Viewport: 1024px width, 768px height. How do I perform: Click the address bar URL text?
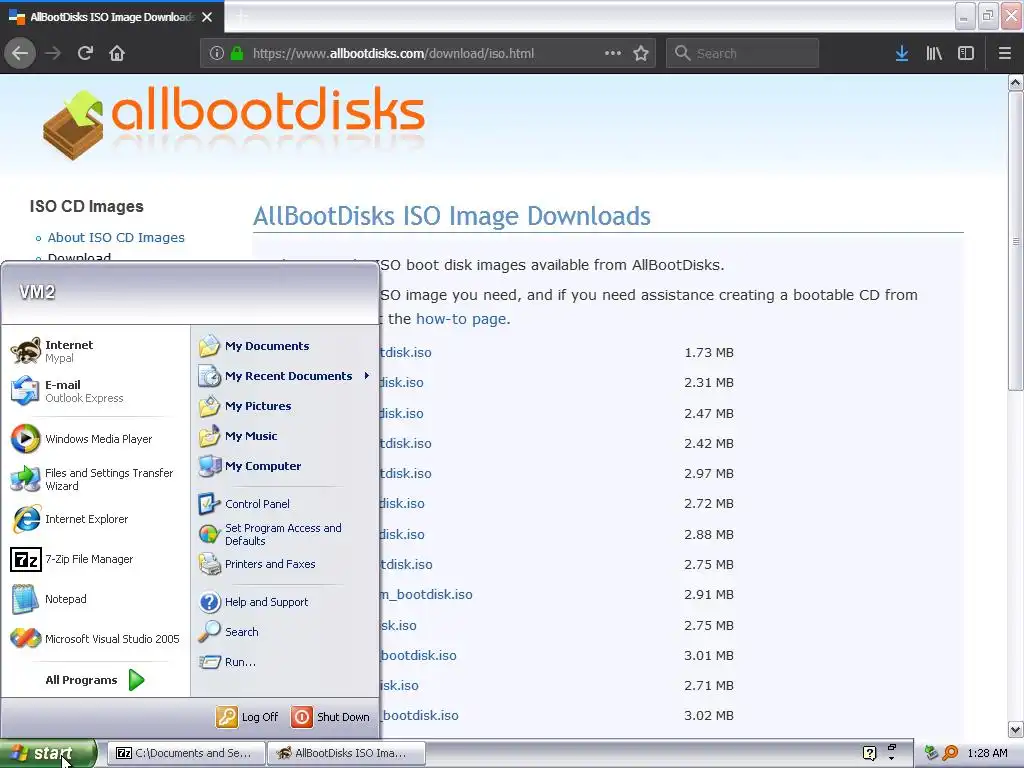pos(393,54)
